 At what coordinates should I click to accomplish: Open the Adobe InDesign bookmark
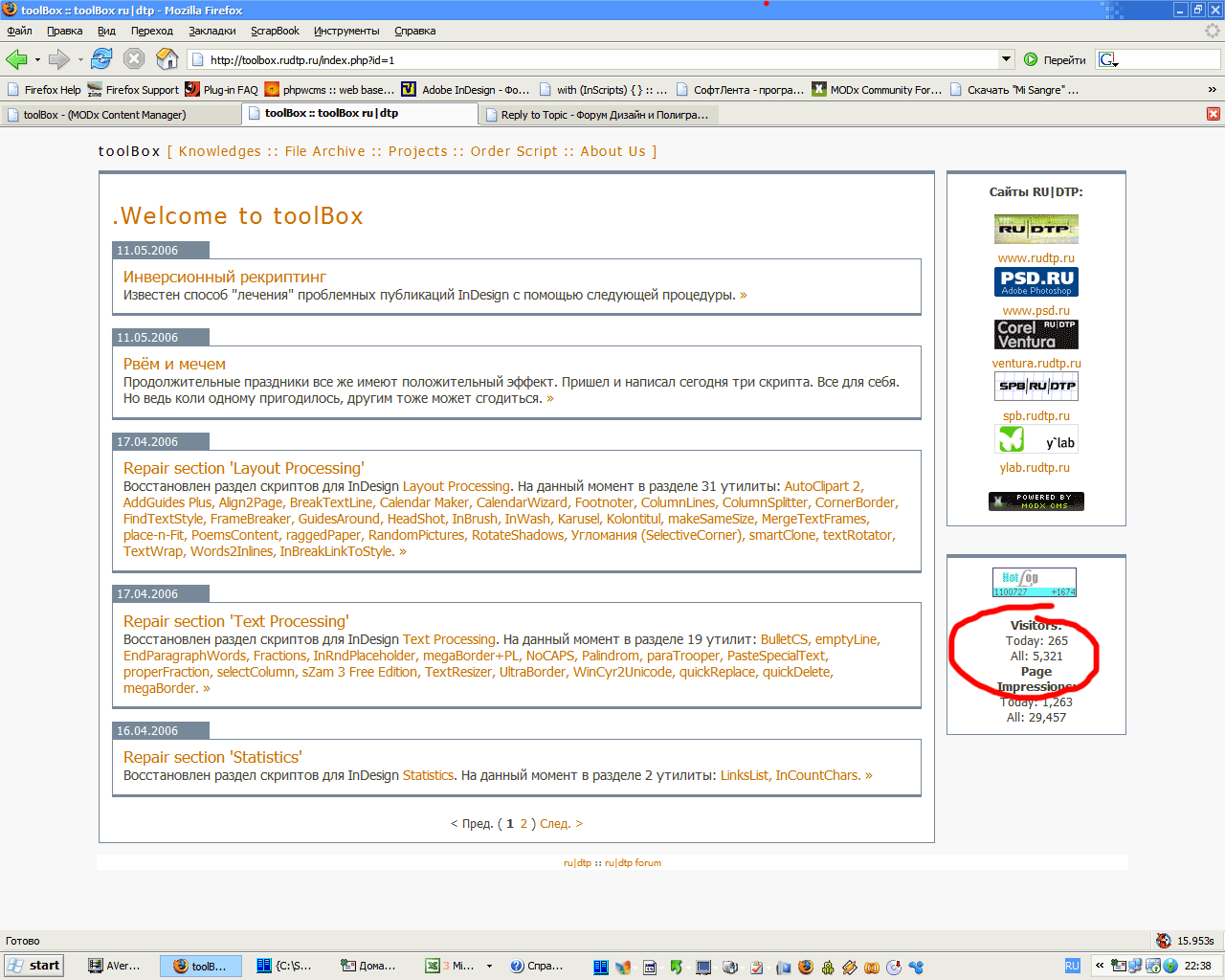(465, 90)
